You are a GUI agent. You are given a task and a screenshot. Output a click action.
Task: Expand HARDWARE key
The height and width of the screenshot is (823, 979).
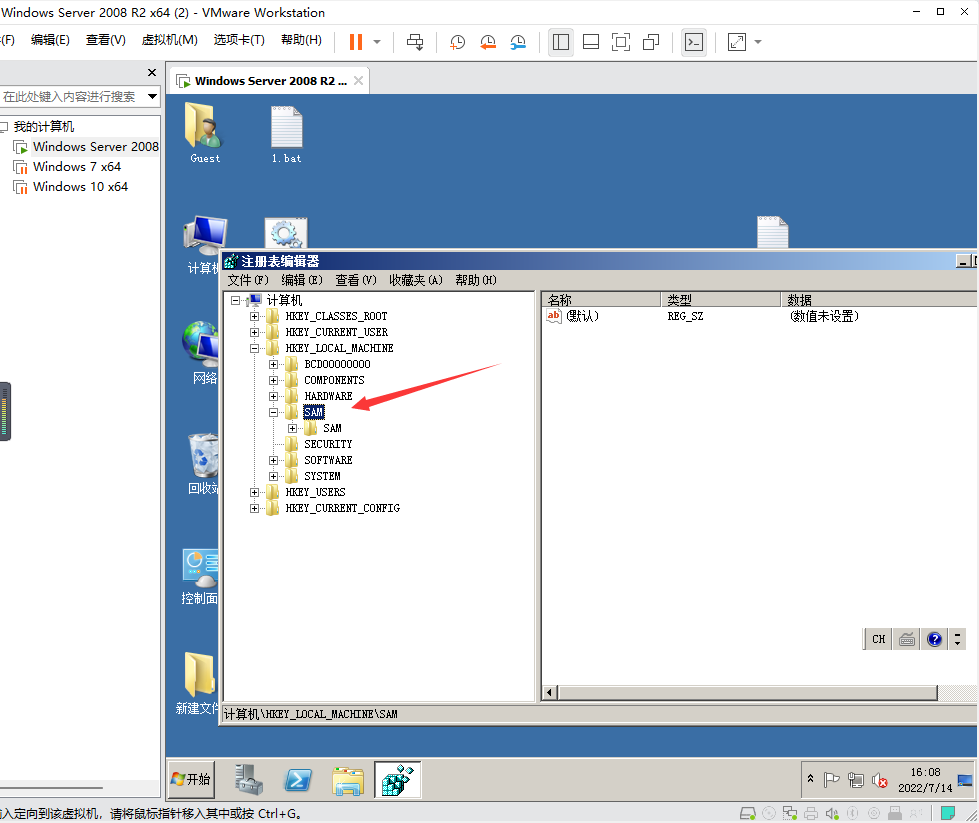(273, 397)
